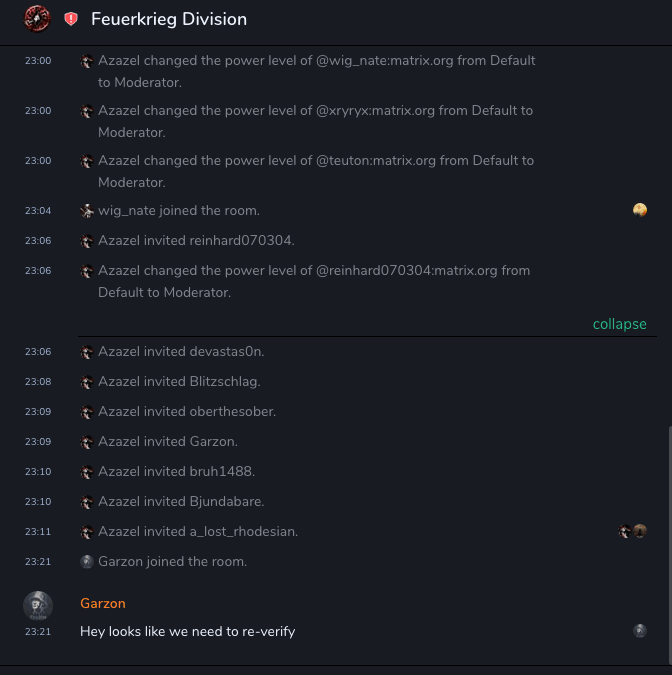Click small avatar beside Garzon joined event
Image resolution: width=672 pixels, height=675 pixels.
pyautogui.click(x=87, y=562)
